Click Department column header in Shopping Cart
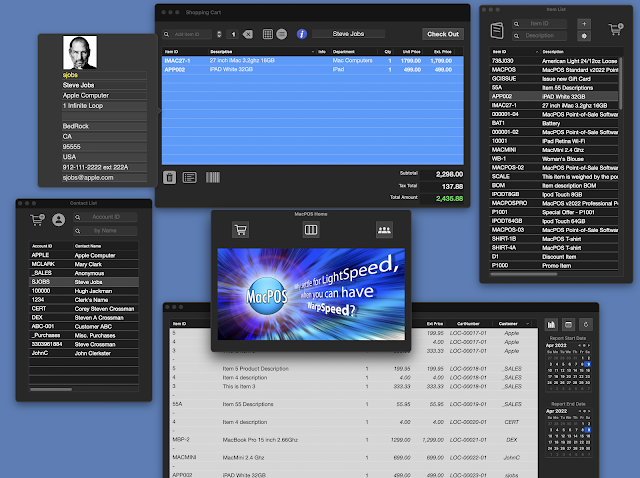Image resolution: width=640 pixels, height=478 pixels. click(x=356, y=52)
